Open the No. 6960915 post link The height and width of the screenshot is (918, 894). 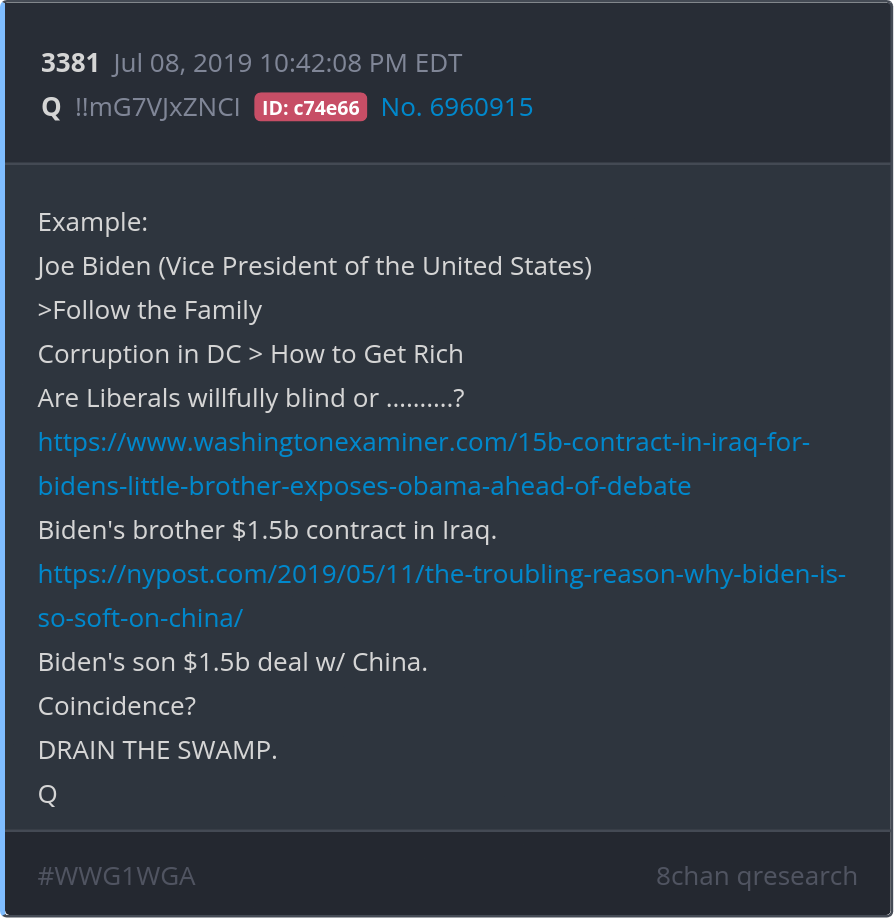[x=457, y=108]
